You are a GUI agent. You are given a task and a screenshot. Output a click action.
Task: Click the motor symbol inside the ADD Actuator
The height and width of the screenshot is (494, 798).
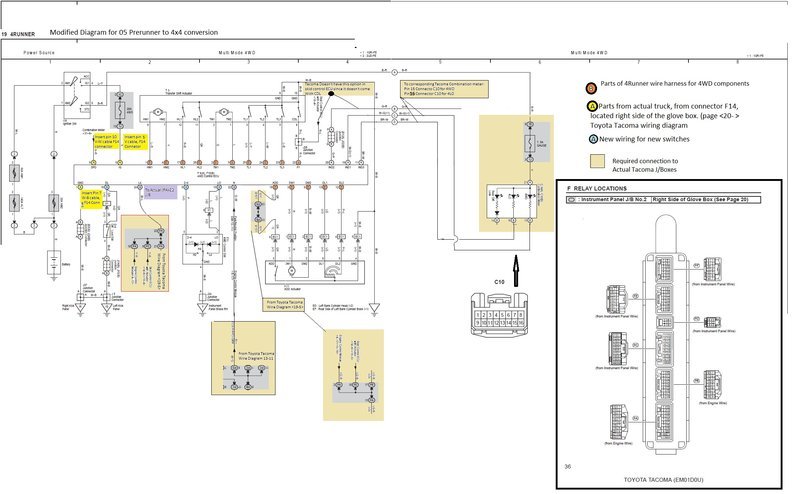(292, 271)
